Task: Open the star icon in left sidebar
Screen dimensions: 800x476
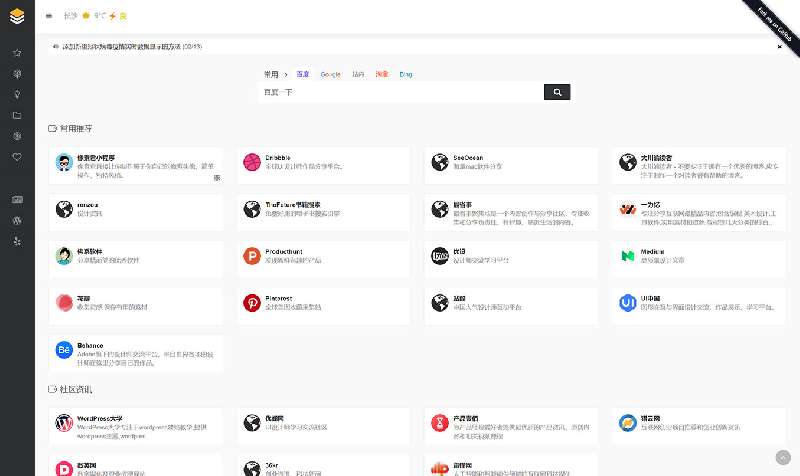Action: (x=17, y=53)
